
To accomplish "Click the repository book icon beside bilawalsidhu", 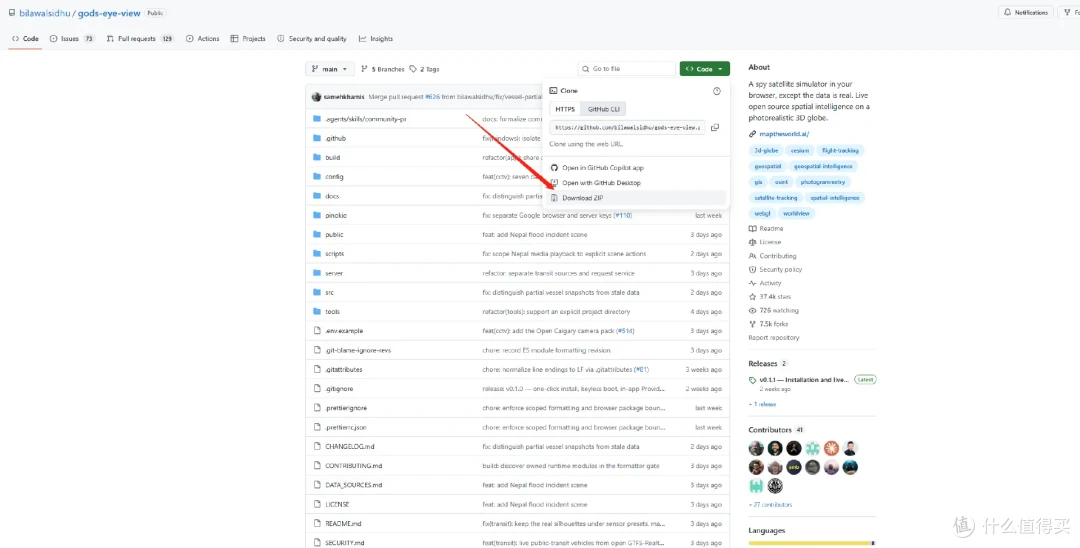I will click(12, 12).
